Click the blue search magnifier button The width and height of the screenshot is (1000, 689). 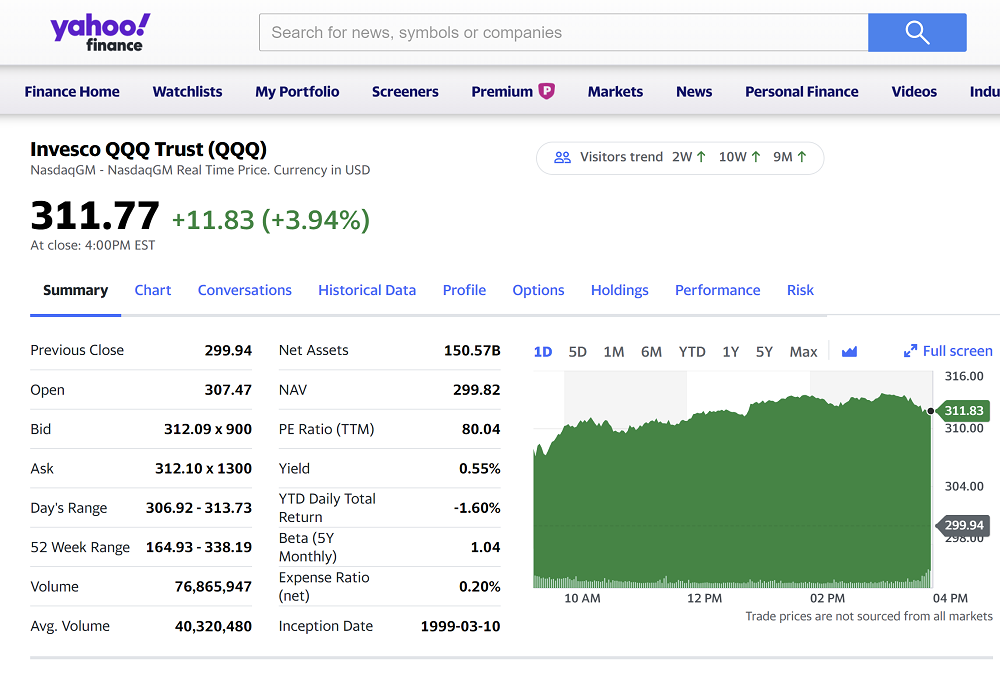917,33
